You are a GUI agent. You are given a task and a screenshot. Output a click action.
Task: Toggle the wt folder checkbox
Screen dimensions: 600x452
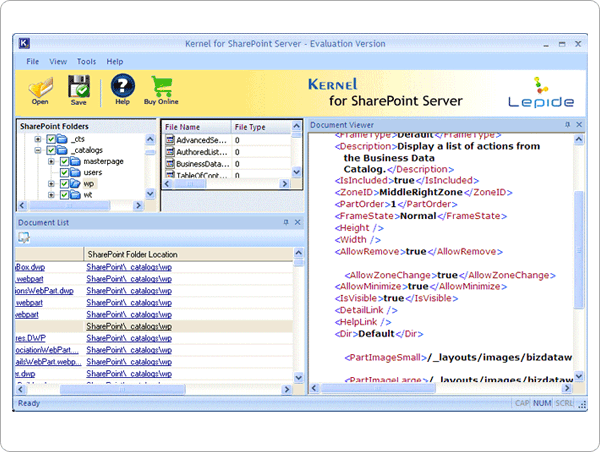64,195
